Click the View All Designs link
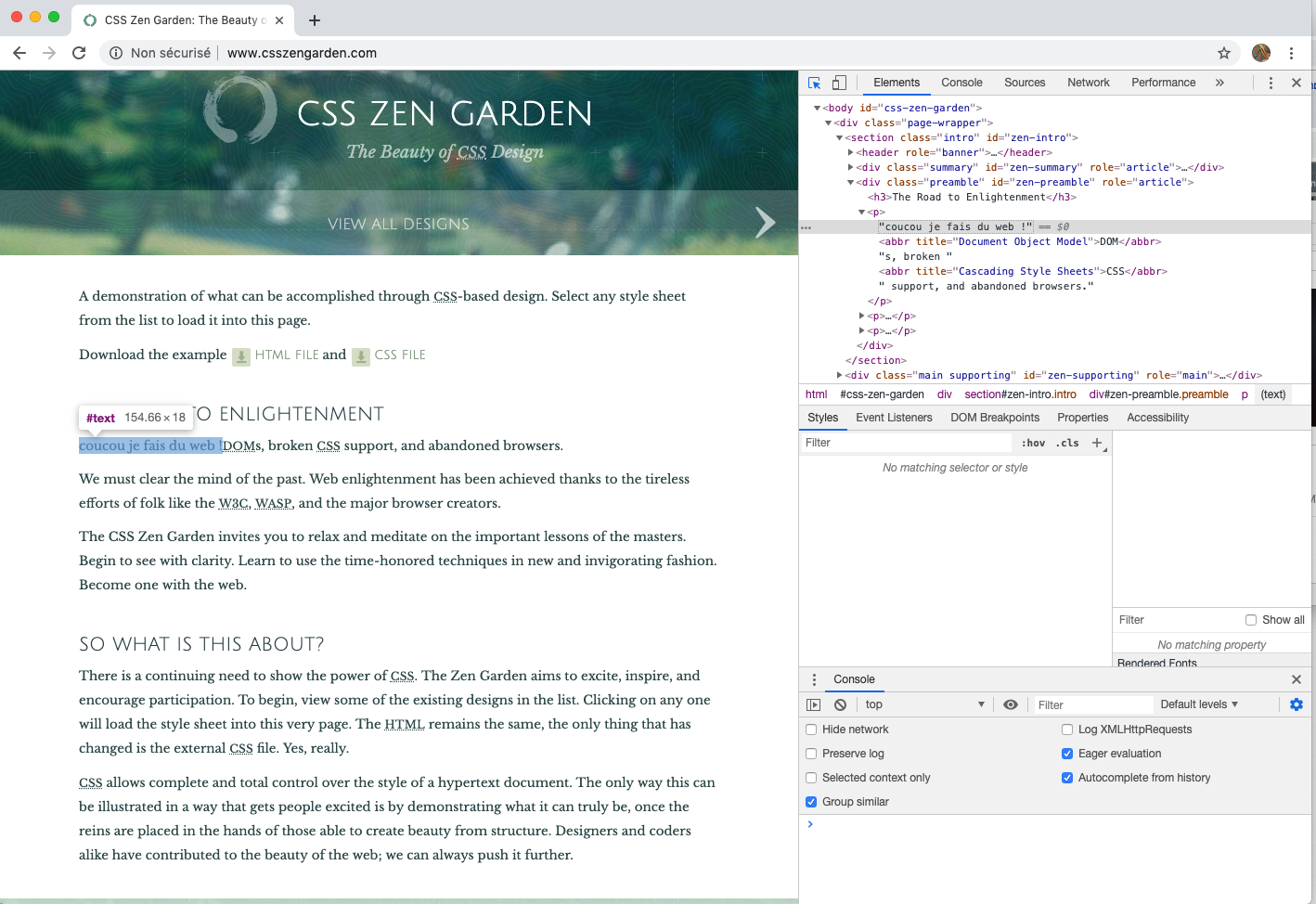The width and height of the screenshot is (1316, 904). pyautogui.click(x=398, y=224)
